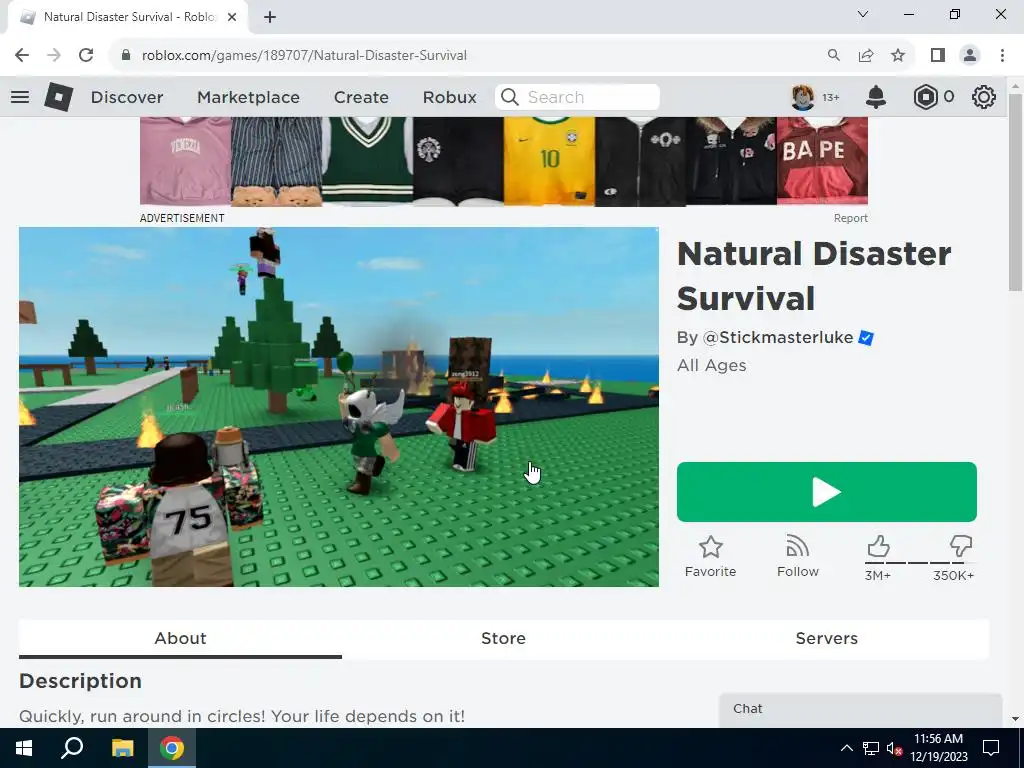1024x768 pixels.
Task: Open a new browser tab
Action: pyautogui.click(x=270, y=18)
